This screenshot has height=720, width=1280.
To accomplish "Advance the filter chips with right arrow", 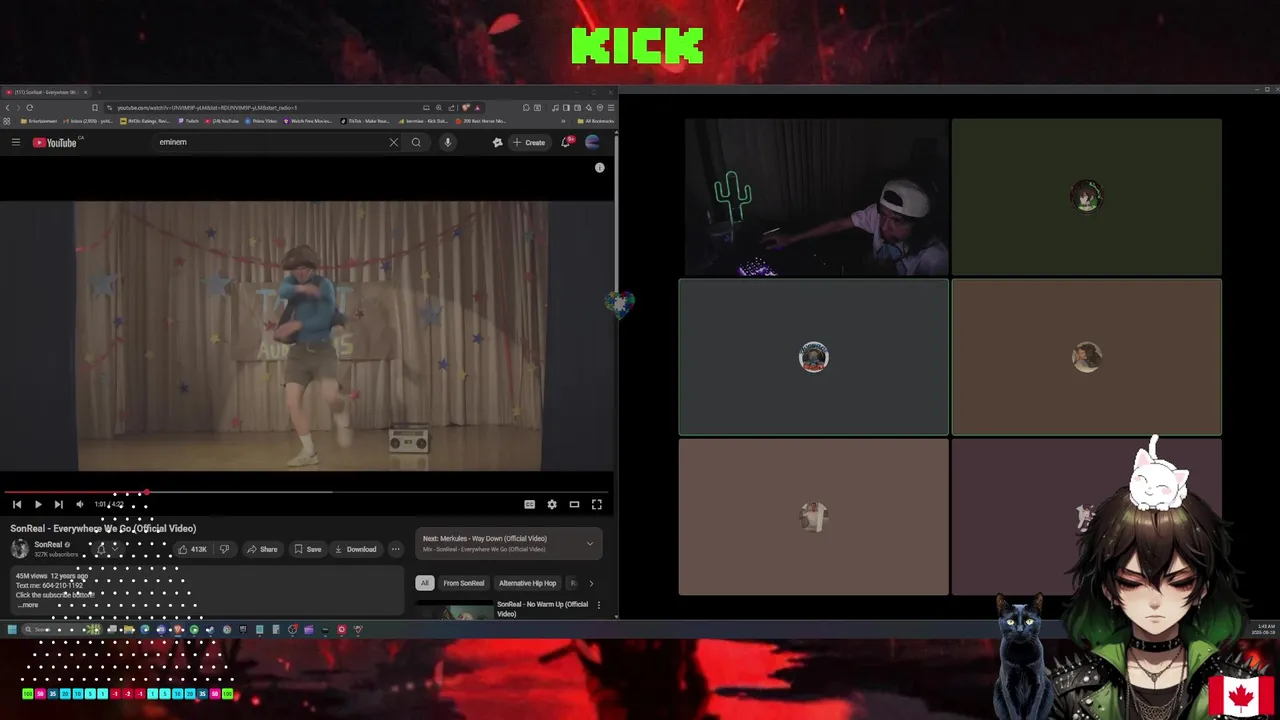I will [591, 583].
